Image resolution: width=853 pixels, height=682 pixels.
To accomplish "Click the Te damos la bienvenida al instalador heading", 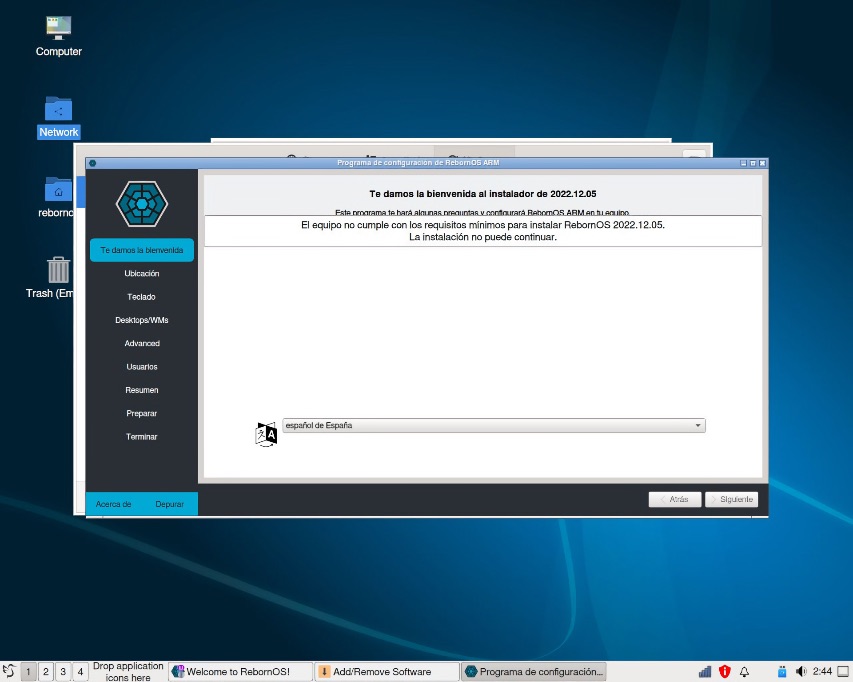I will (483, 194).
